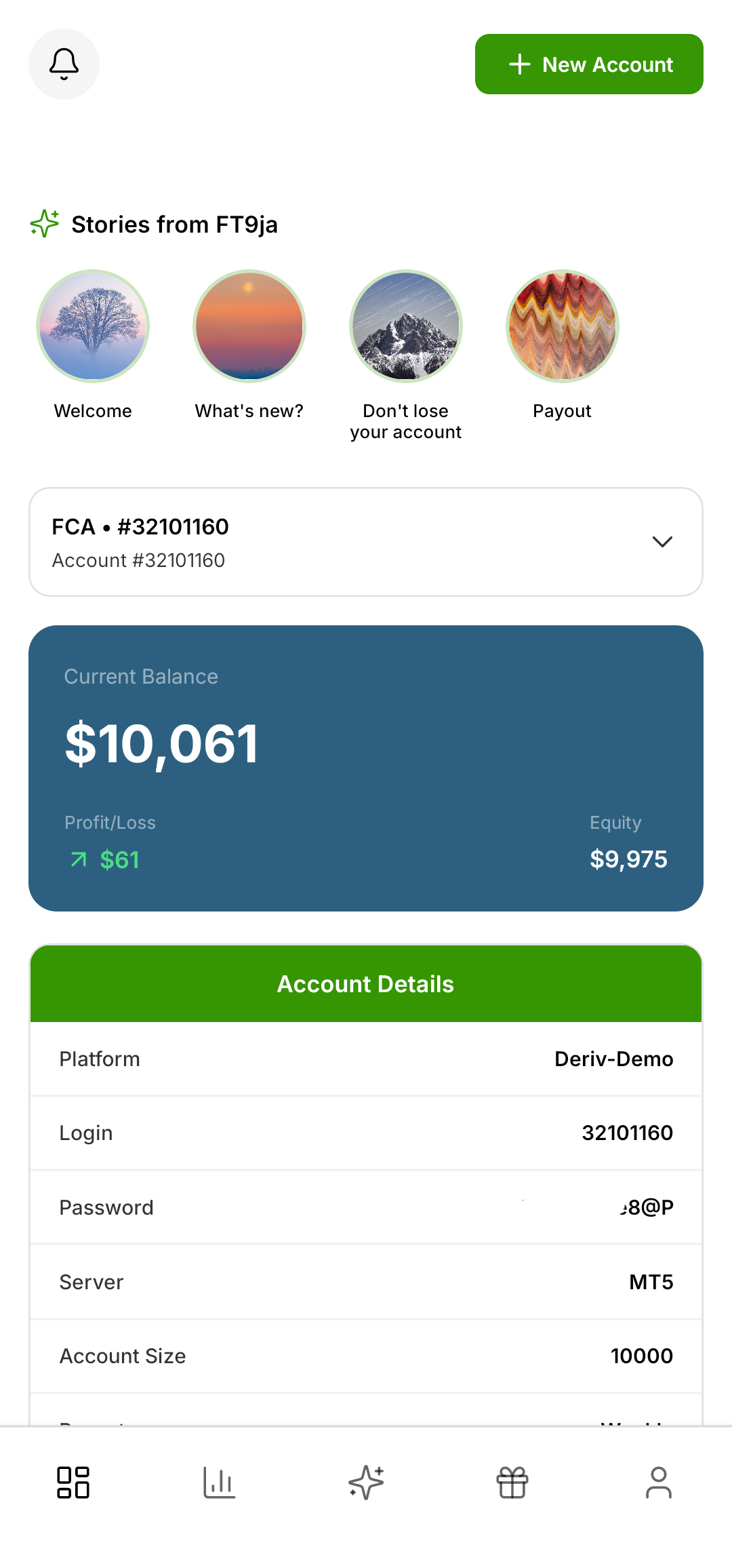Expand the FCA #32101160 account selector
Viewport: 732px width, 1568px height.
click(x=339, y=542)
